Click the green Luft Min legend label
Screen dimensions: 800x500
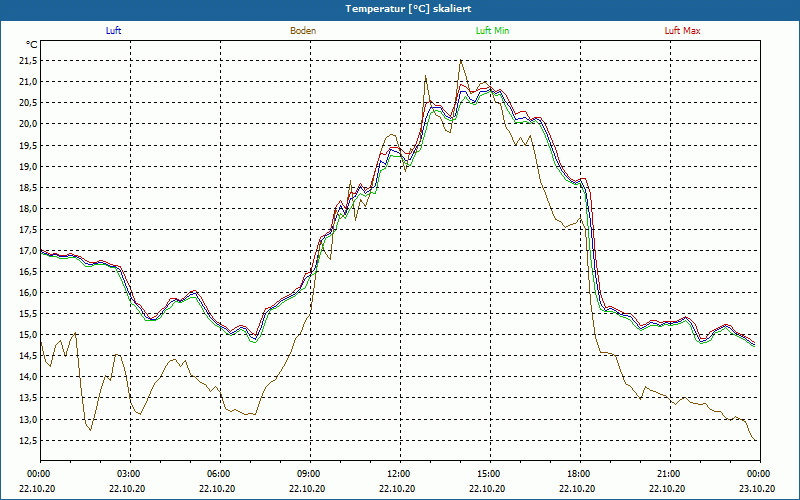492,31
